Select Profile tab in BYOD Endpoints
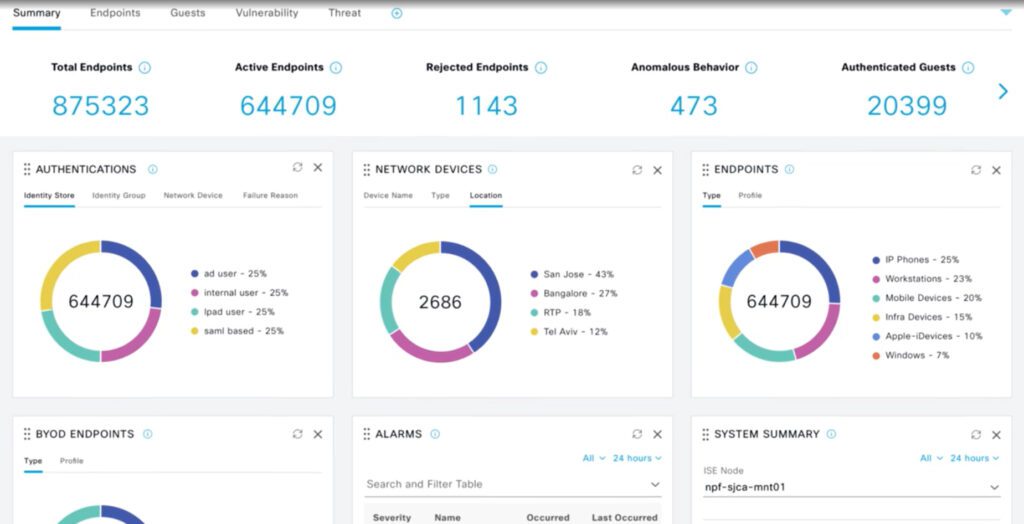Viewport: 1024px width, 524px height. (72, 461)
